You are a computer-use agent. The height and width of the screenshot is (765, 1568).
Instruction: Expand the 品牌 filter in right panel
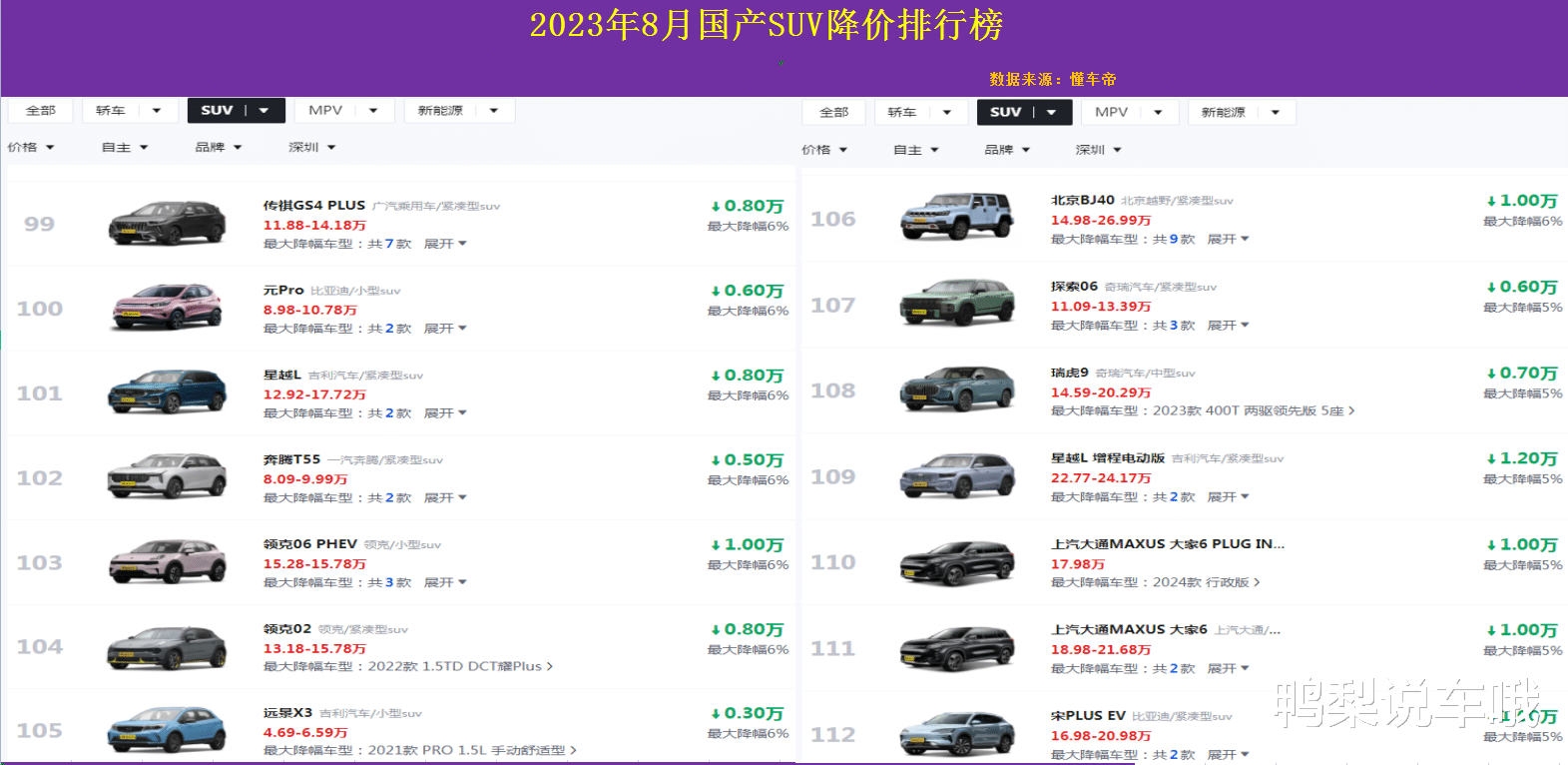[1007, 150]
